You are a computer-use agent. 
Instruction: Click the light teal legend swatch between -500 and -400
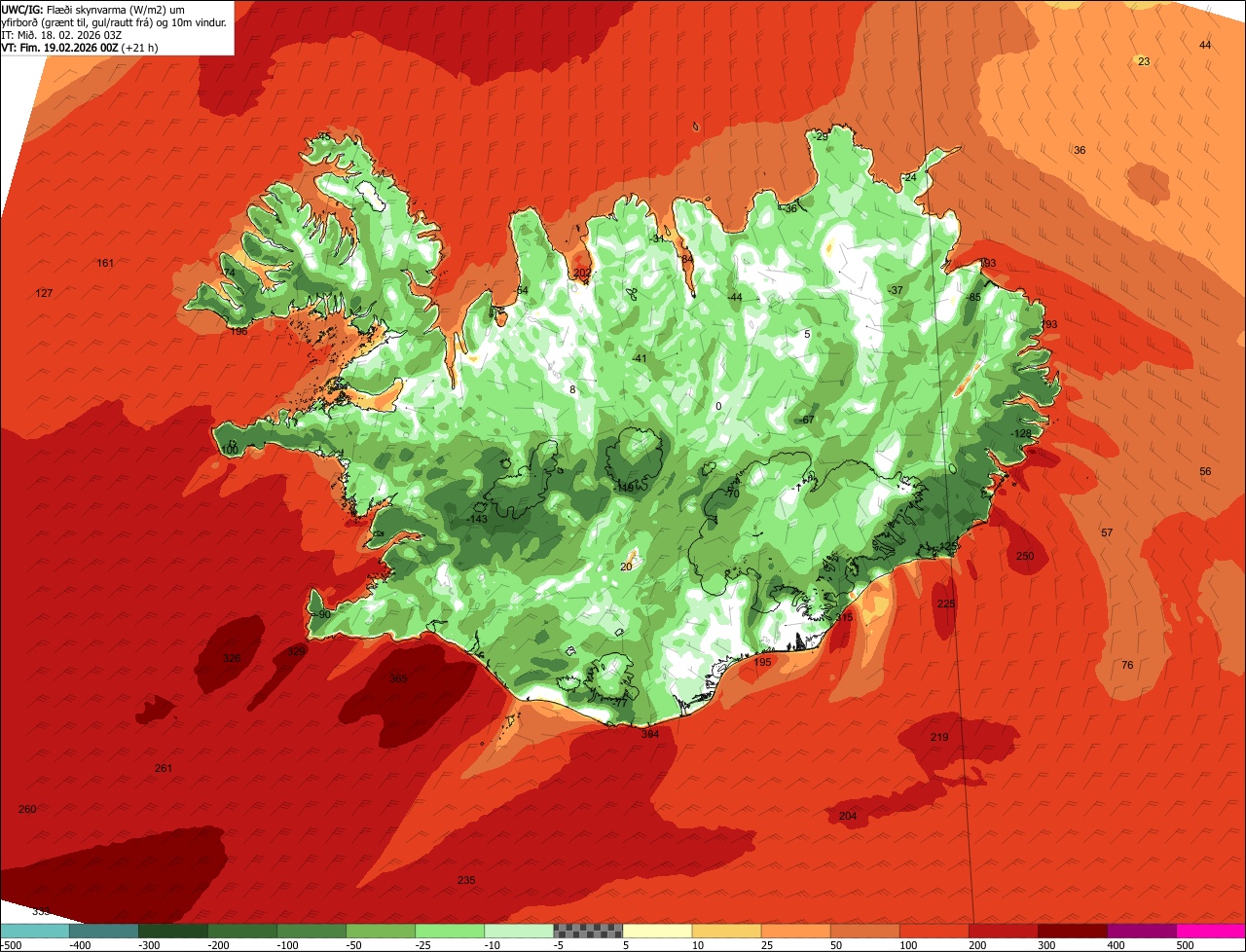[x=34, y=930]
